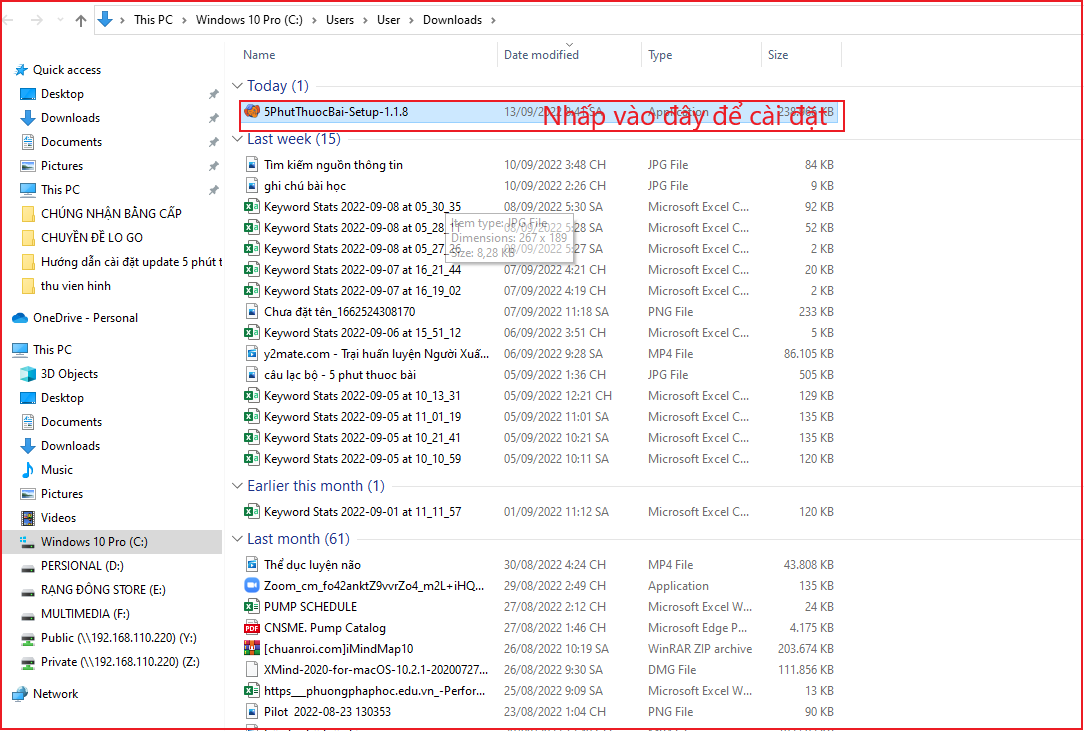Open Network at the bottom of the sidebar

pyautogui.click(x=56, y=693)
